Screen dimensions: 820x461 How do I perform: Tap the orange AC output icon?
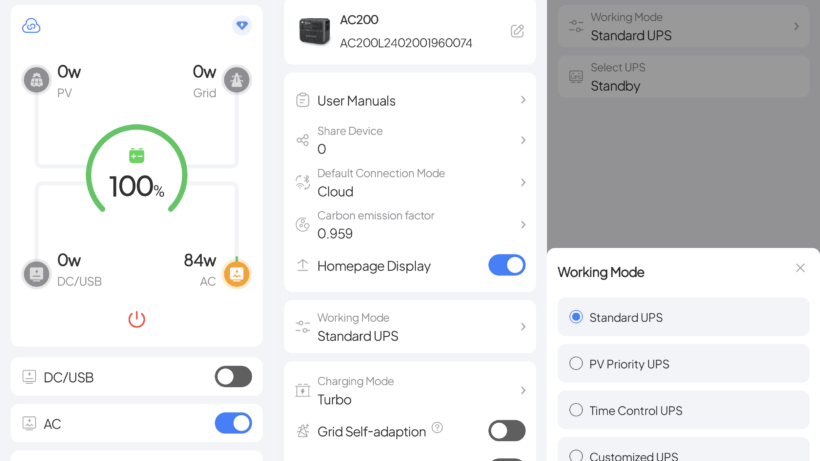coord(237,274)
